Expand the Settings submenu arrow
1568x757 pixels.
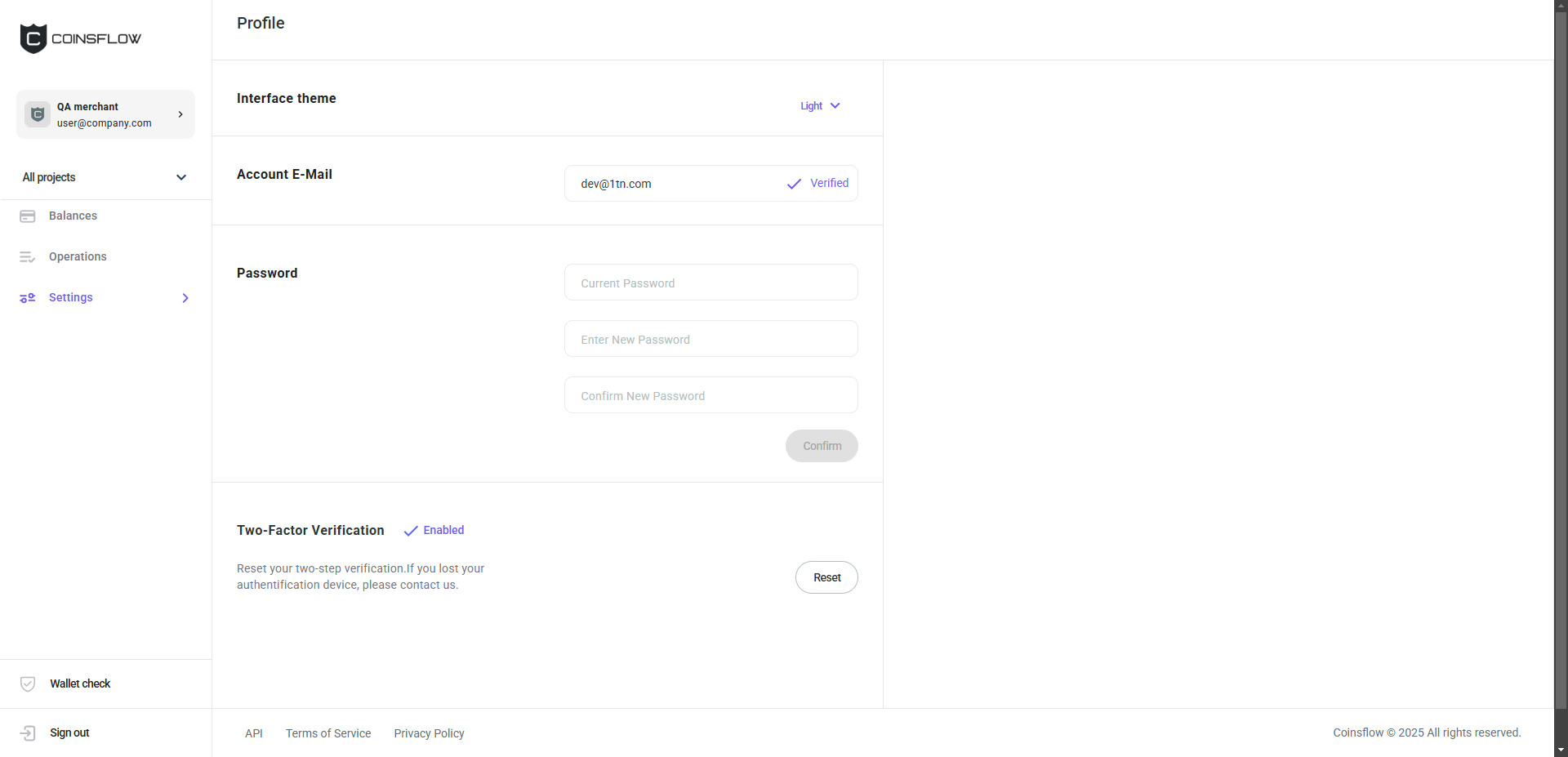pyautogui.click(x=185, y=298)
